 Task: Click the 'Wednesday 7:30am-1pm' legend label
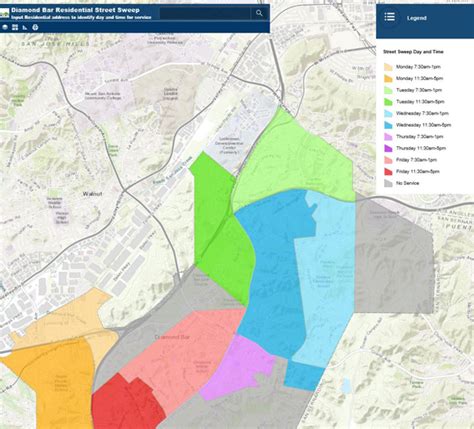422,113
